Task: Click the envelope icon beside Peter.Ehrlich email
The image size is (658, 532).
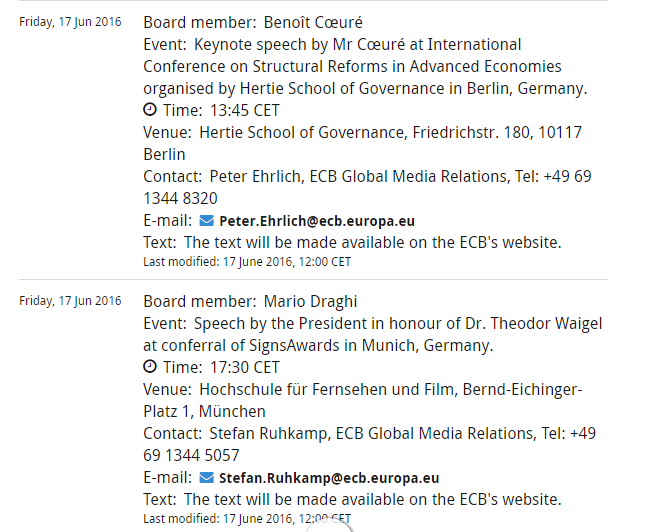Action: (206, 221)
